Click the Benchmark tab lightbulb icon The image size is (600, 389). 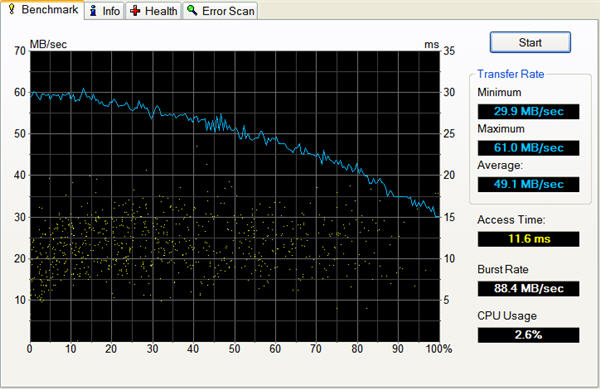coord(12,9)
